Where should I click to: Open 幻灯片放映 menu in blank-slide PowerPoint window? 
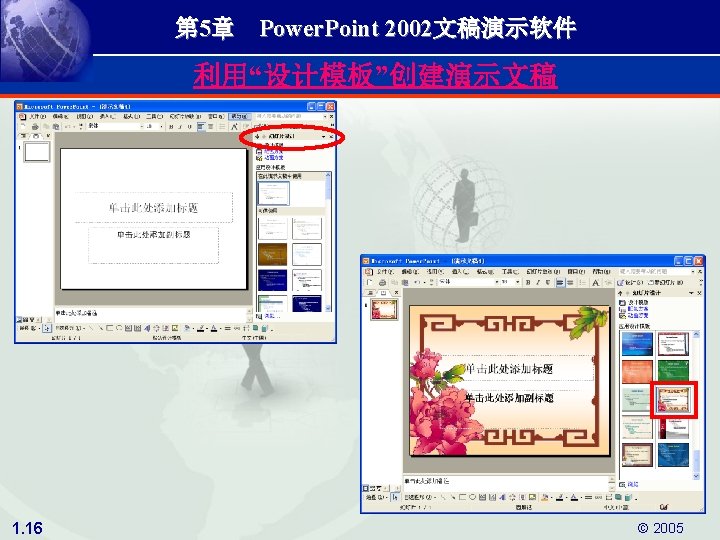click(186, 116)
